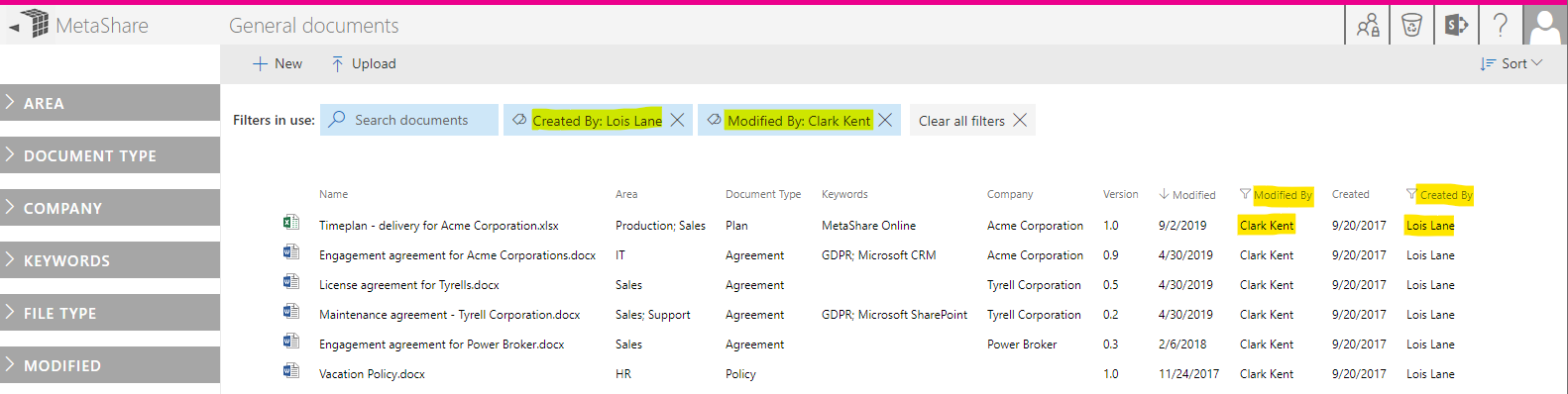
Task: Focus the Search documents field
Action: pos(409,120)
